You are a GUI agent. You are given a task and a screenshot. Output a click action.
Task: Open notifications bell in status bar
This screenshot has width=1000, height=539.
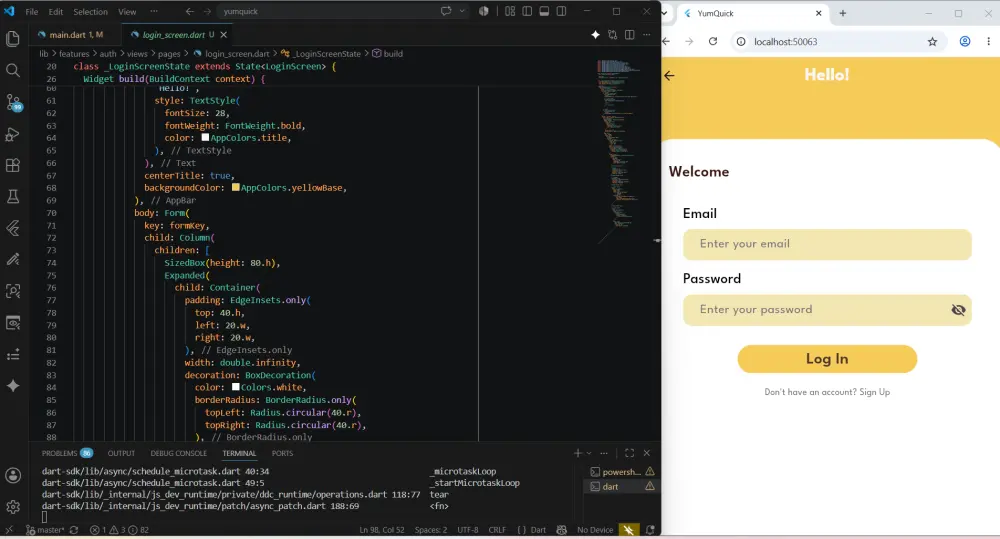pos(650,530)
